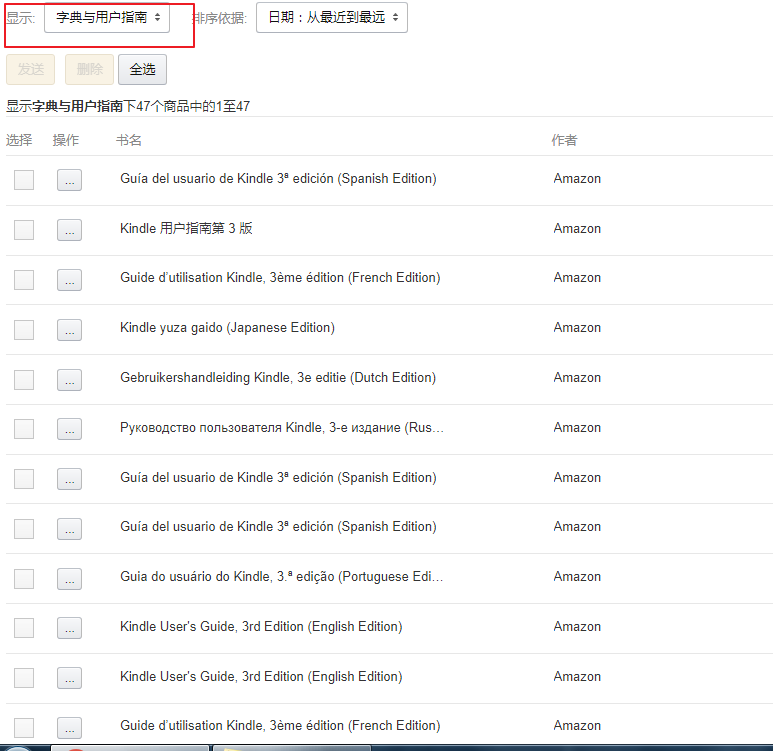Click the 全选 button
The width and height of the screenshot is (773, 751).
tap(142, 70)
